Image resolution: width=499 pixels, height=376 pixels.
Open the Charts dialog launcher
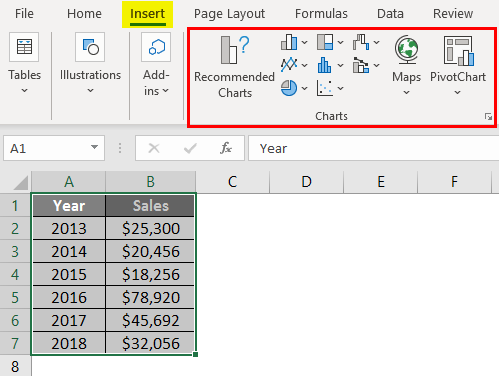click(x=489, y=117)
